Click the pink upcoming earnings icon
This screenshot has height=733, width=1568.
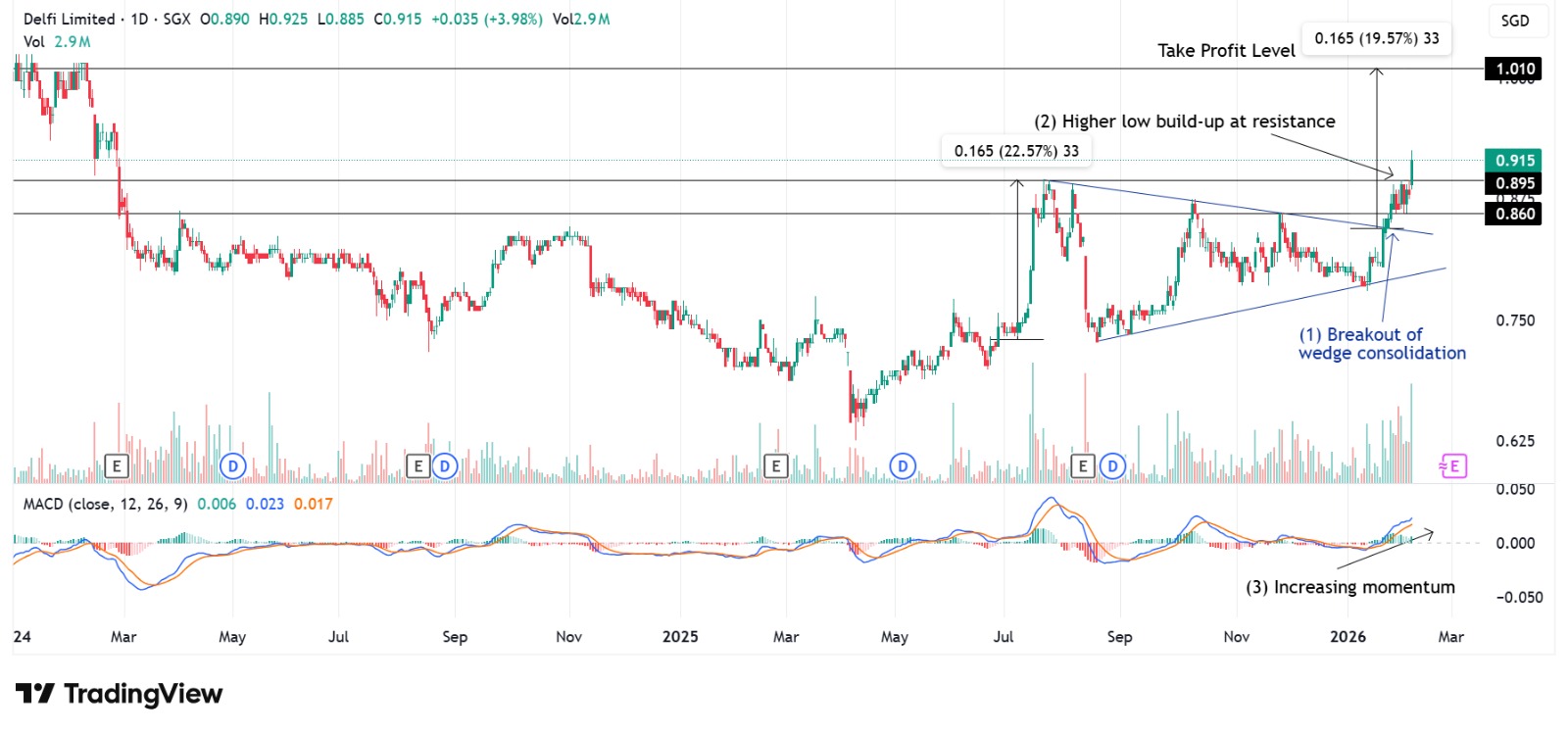pos(1452,466)
